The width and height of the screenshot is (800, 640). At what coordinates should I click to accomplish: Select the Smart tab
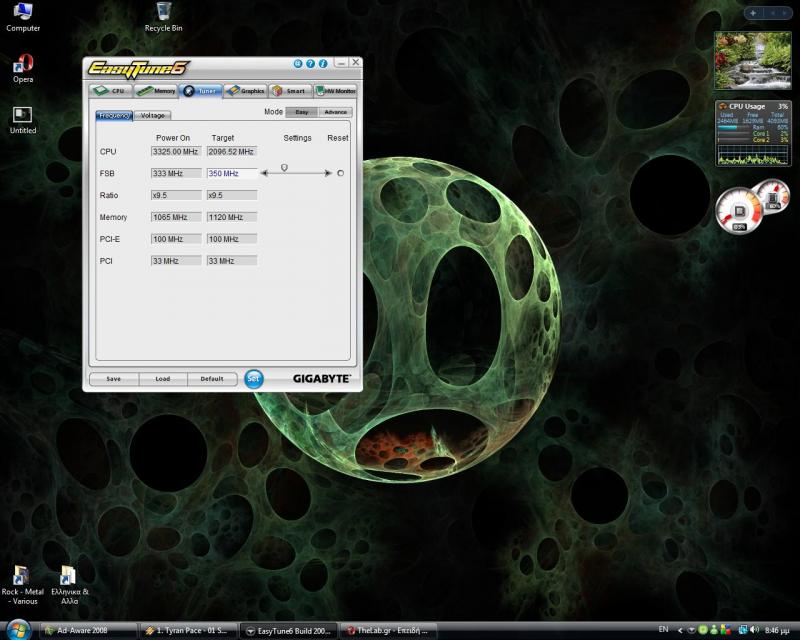click(x=290, y=91)
